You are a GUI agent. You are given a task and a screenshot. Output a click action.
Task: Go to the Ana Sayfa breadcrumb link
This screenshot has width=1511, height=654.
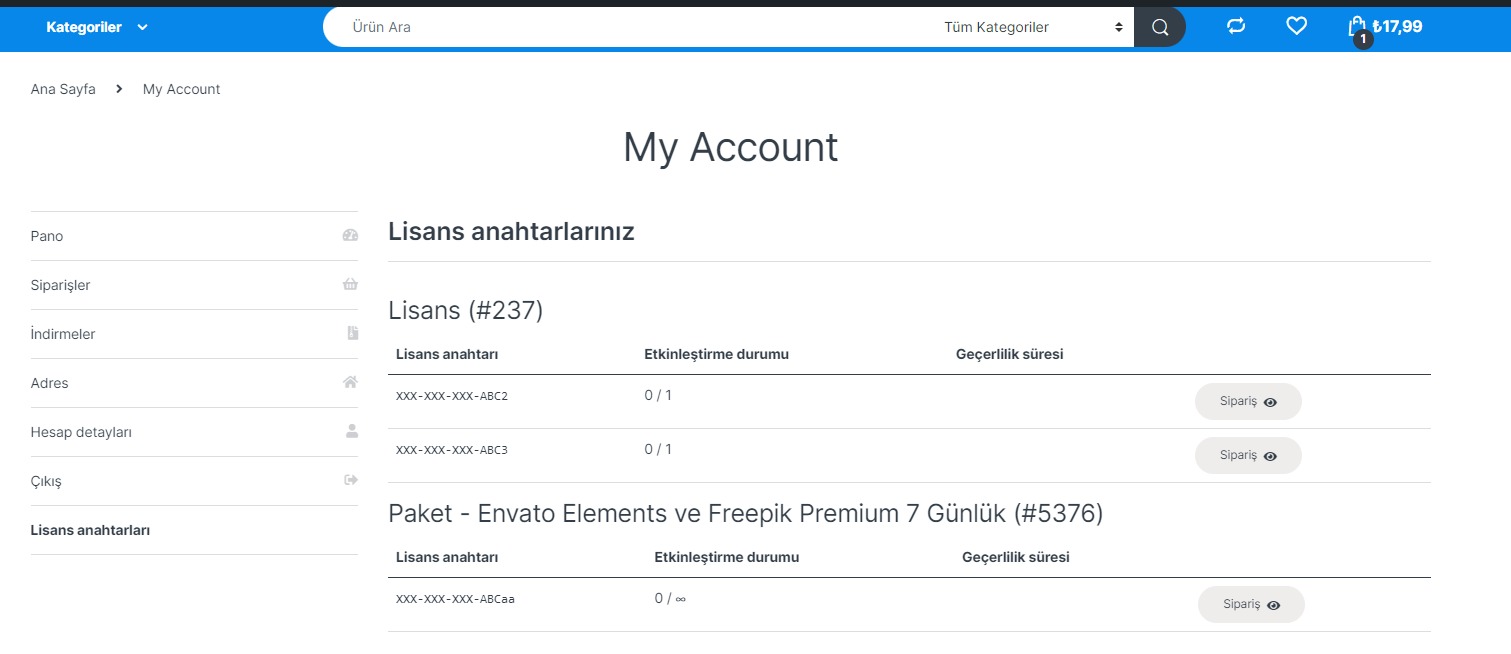[x=63, y=89]
